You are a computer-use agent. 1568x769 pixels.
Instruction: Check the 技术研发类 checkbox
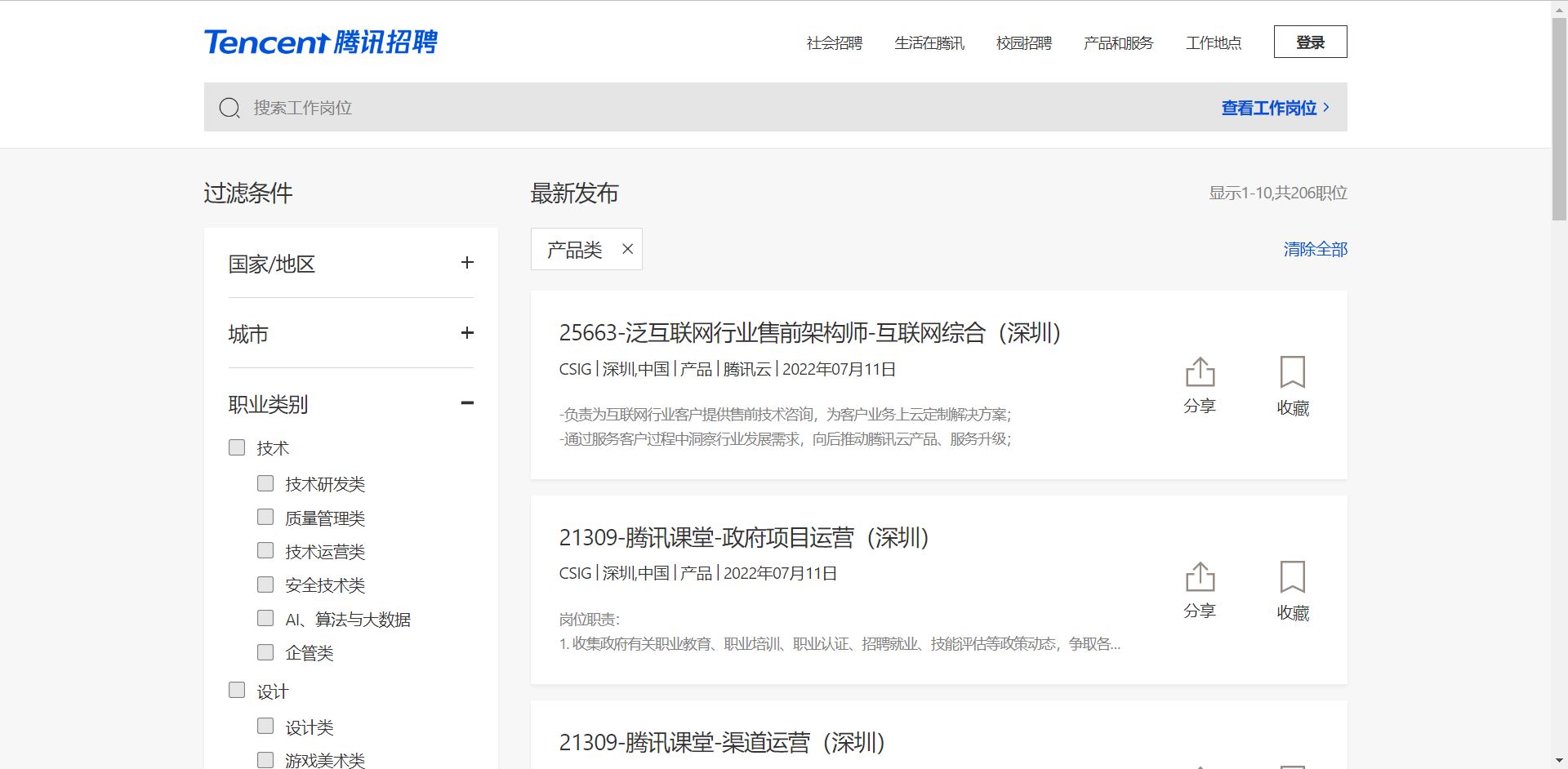265,483
